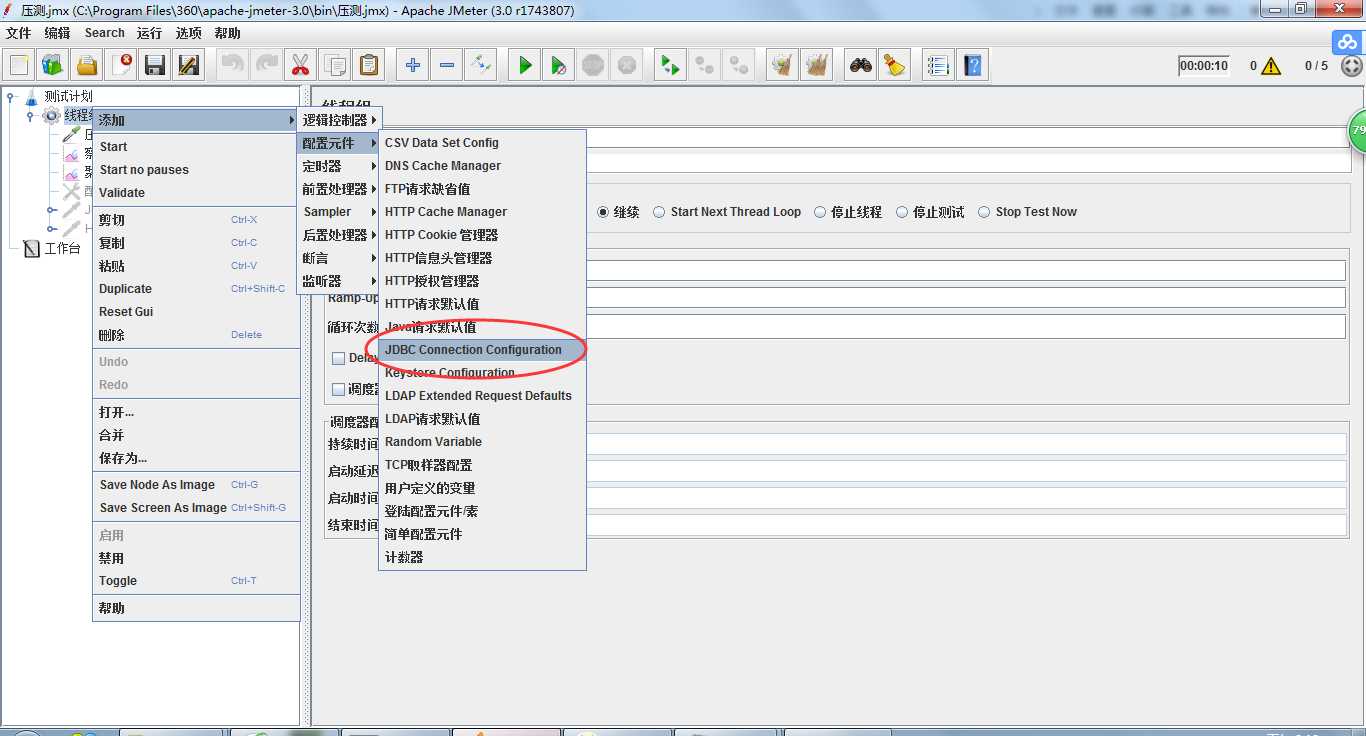Viewport: 1366px width, 736px height.
Task: Click the Close test plan toolbar icon
Action: tap(121, 66)
